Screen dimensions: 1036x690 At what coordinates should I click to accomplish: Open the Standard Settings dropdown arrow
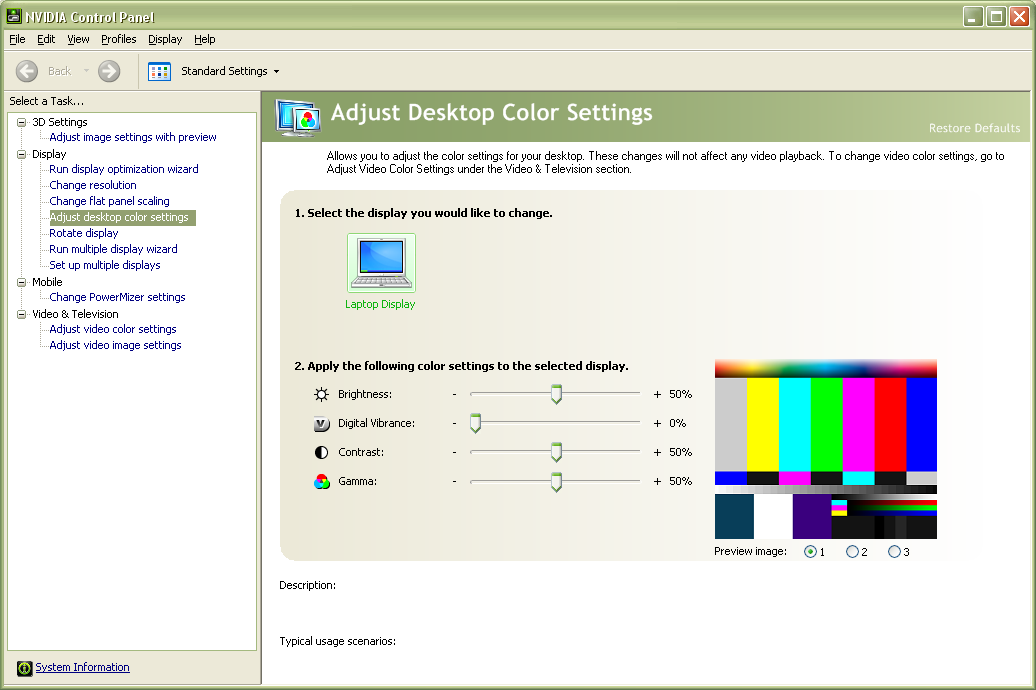tap(276, 72)
